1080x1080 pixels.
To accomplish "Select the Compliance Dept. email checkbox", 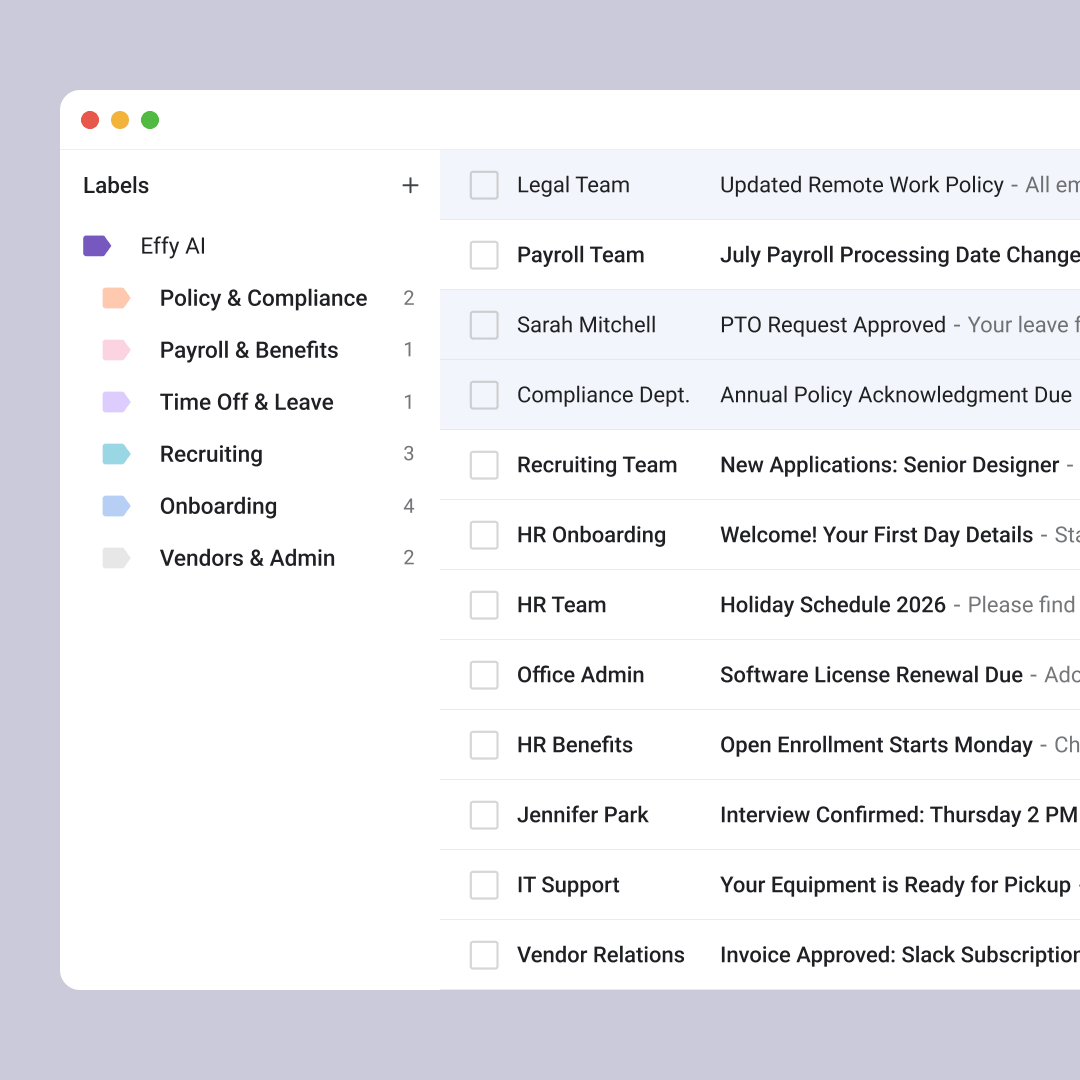I will [x=484, y=395].
